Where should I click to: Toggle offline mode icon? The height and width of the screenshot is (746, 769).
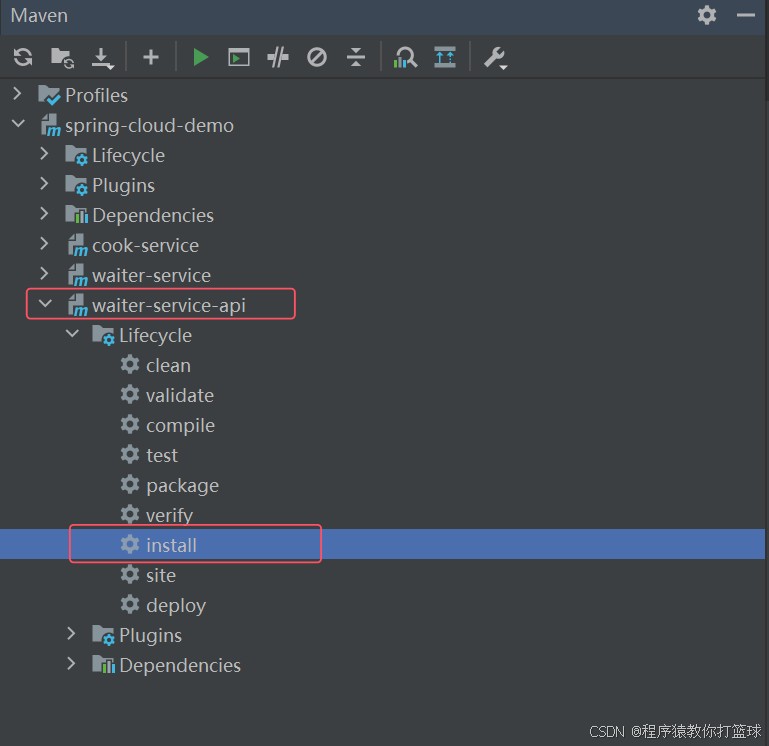[278, 57]
